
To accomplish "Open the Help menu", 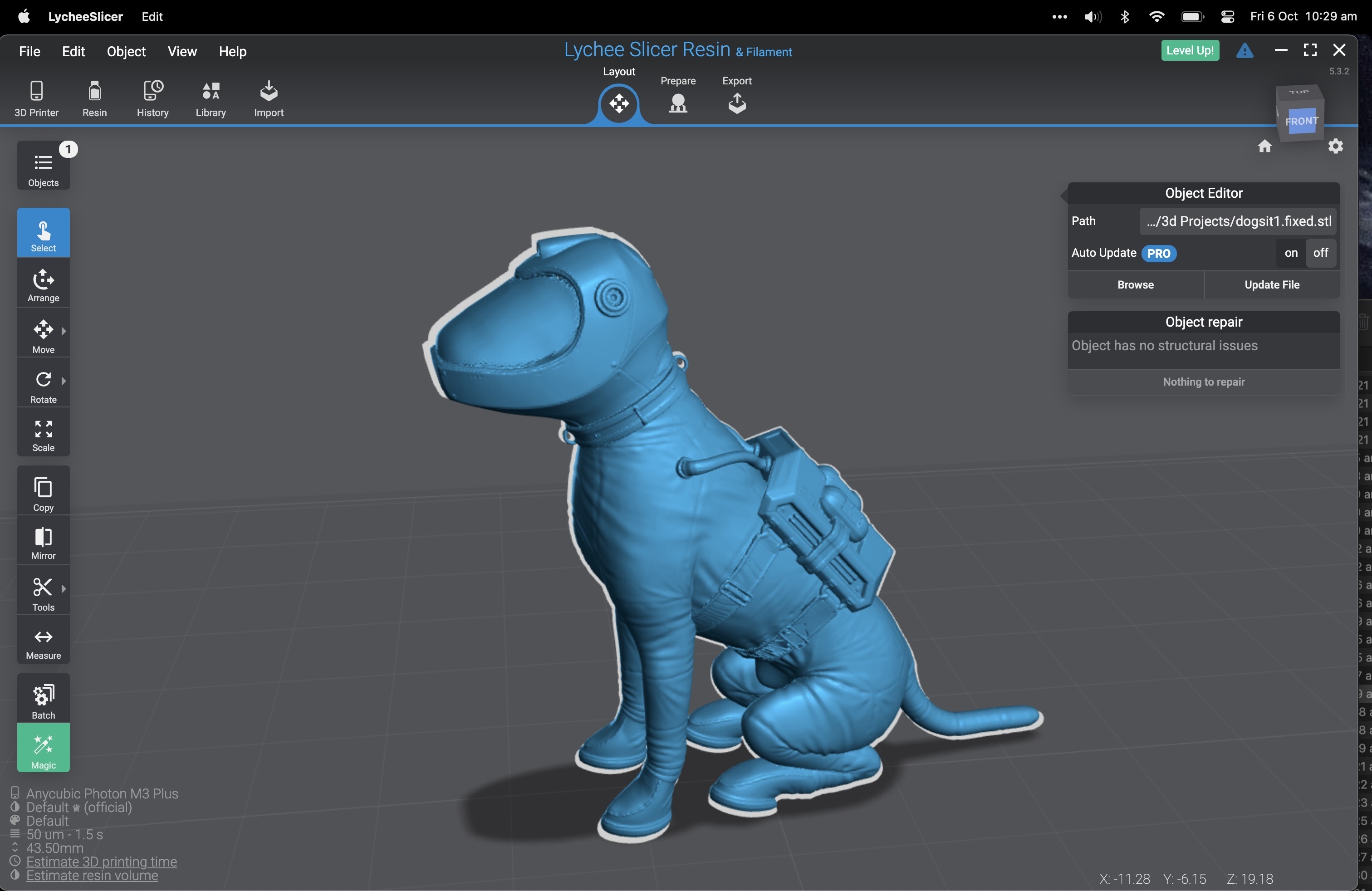I will pos(233,51).
